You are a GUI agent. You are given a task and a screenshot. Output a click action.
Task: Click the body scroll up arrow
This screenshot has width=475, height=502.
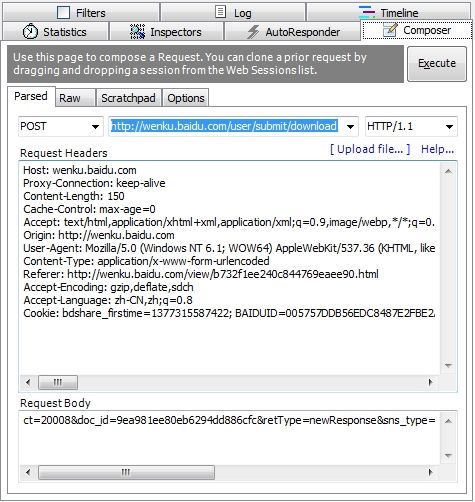[x=448, y=421]
